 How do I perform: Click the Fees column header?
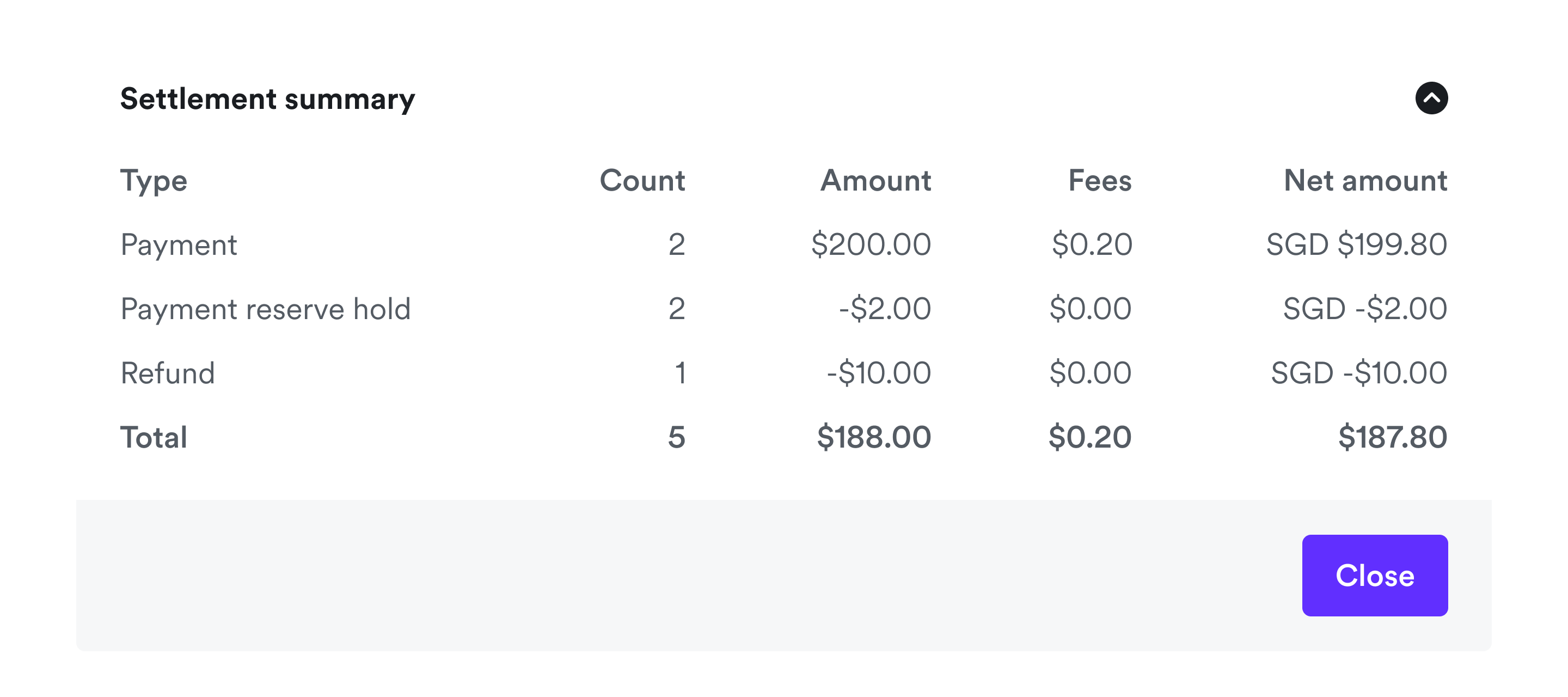(1099, 180)
